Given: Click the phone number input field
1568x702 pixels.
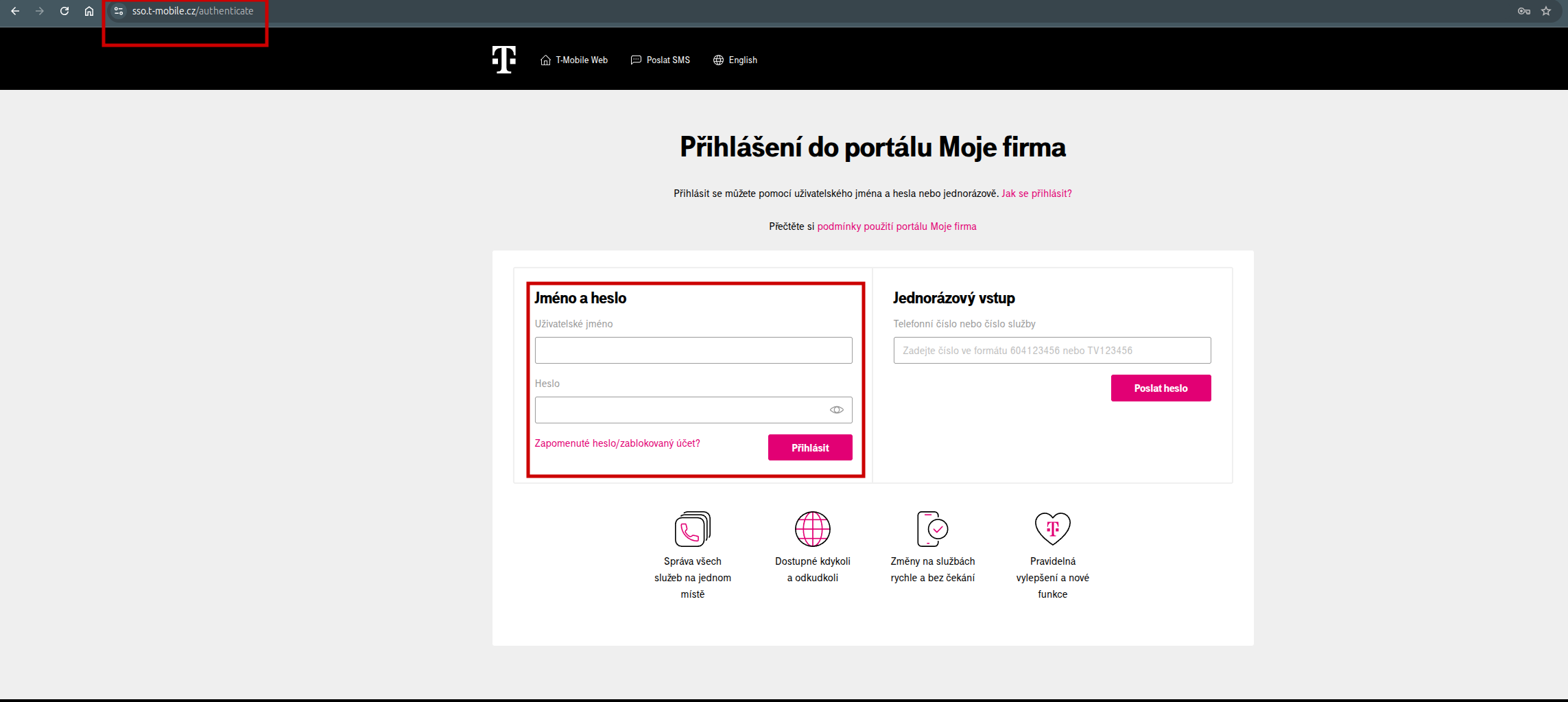Looking at the screenshot, I should 1052,350.
